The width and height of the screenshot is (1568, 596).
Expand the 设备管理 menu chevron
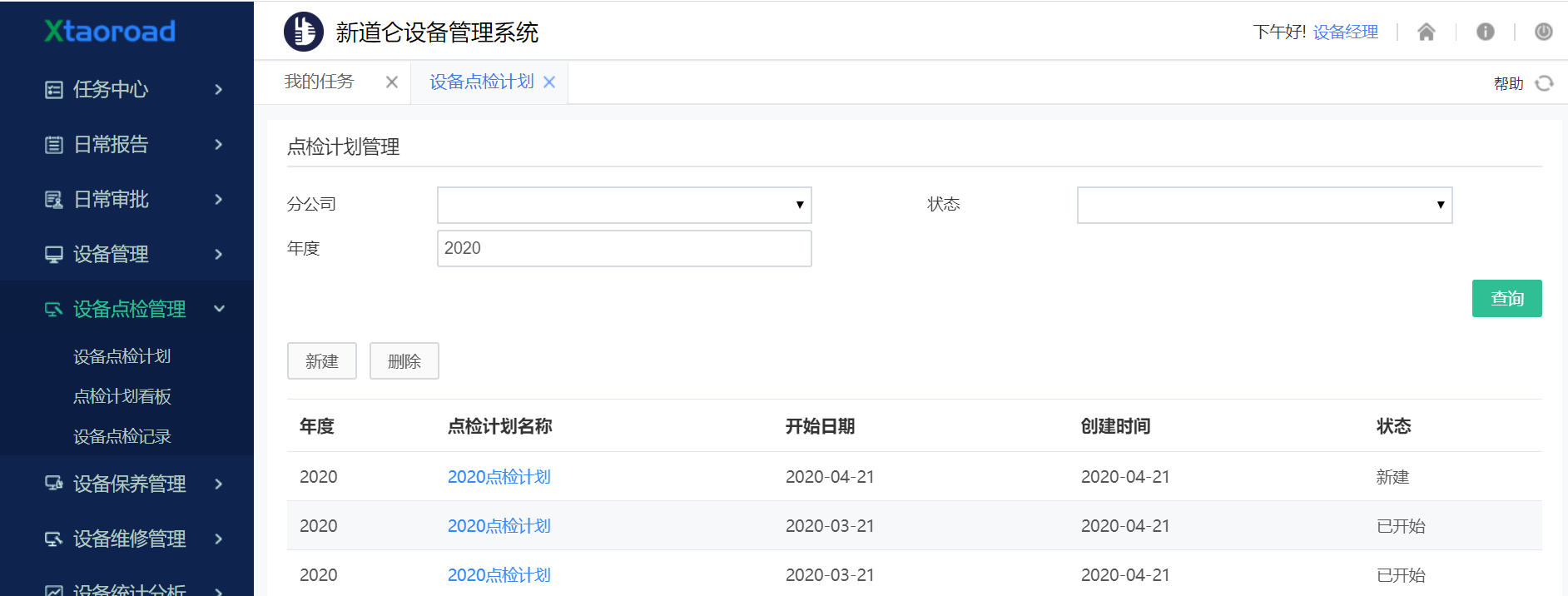(x=219, y=254)
